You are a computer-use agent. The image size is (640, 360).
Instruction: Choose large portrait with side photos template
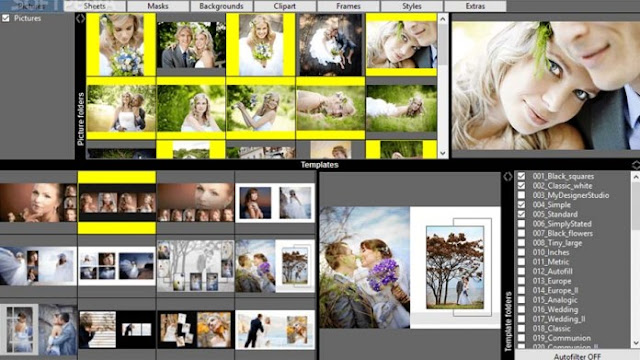[38, 202]
